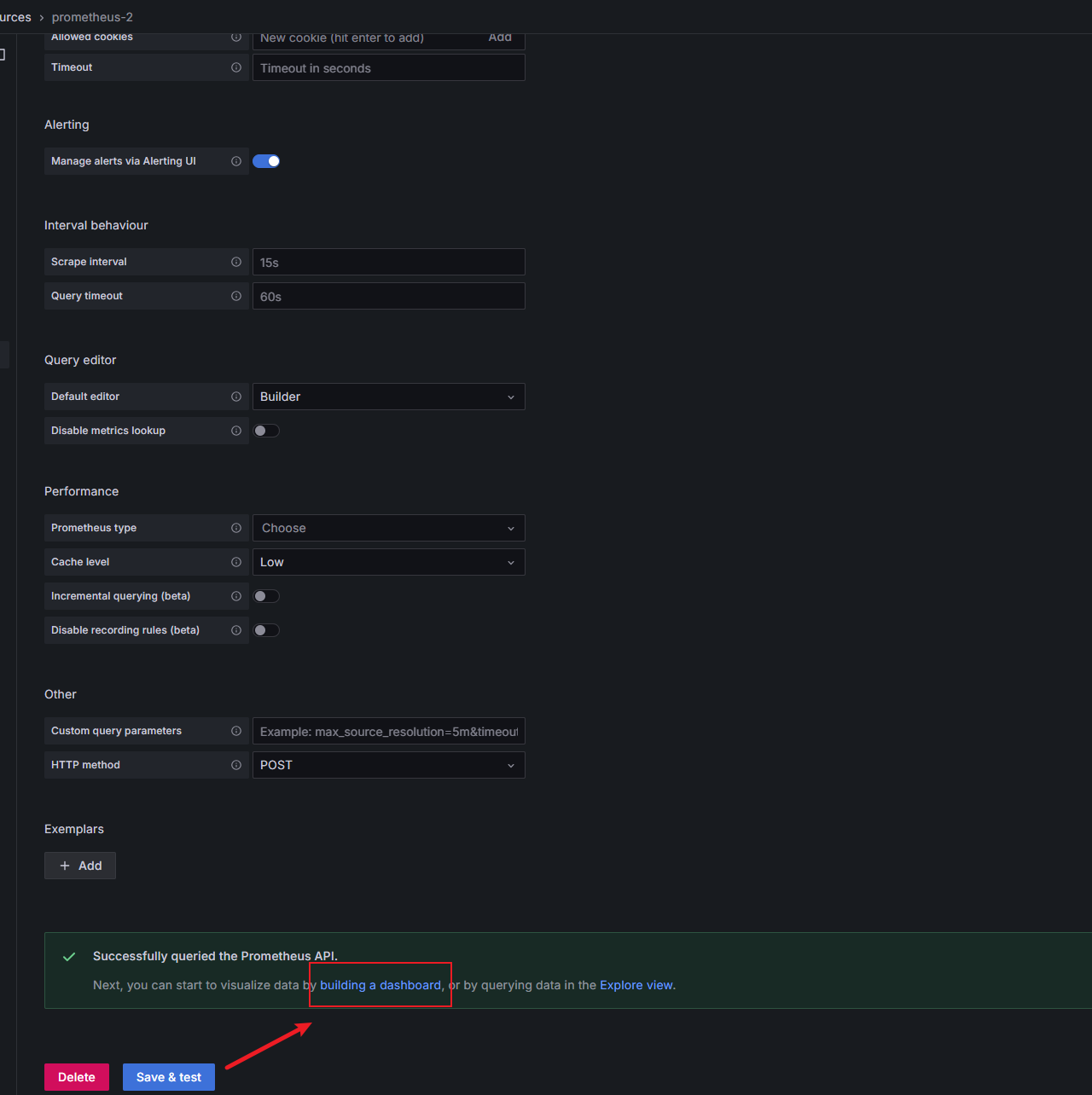This screenshot has width=1092, height=1095.
Task: Click info icon for Disable recording rules (beta)
Action: (236, 630)
